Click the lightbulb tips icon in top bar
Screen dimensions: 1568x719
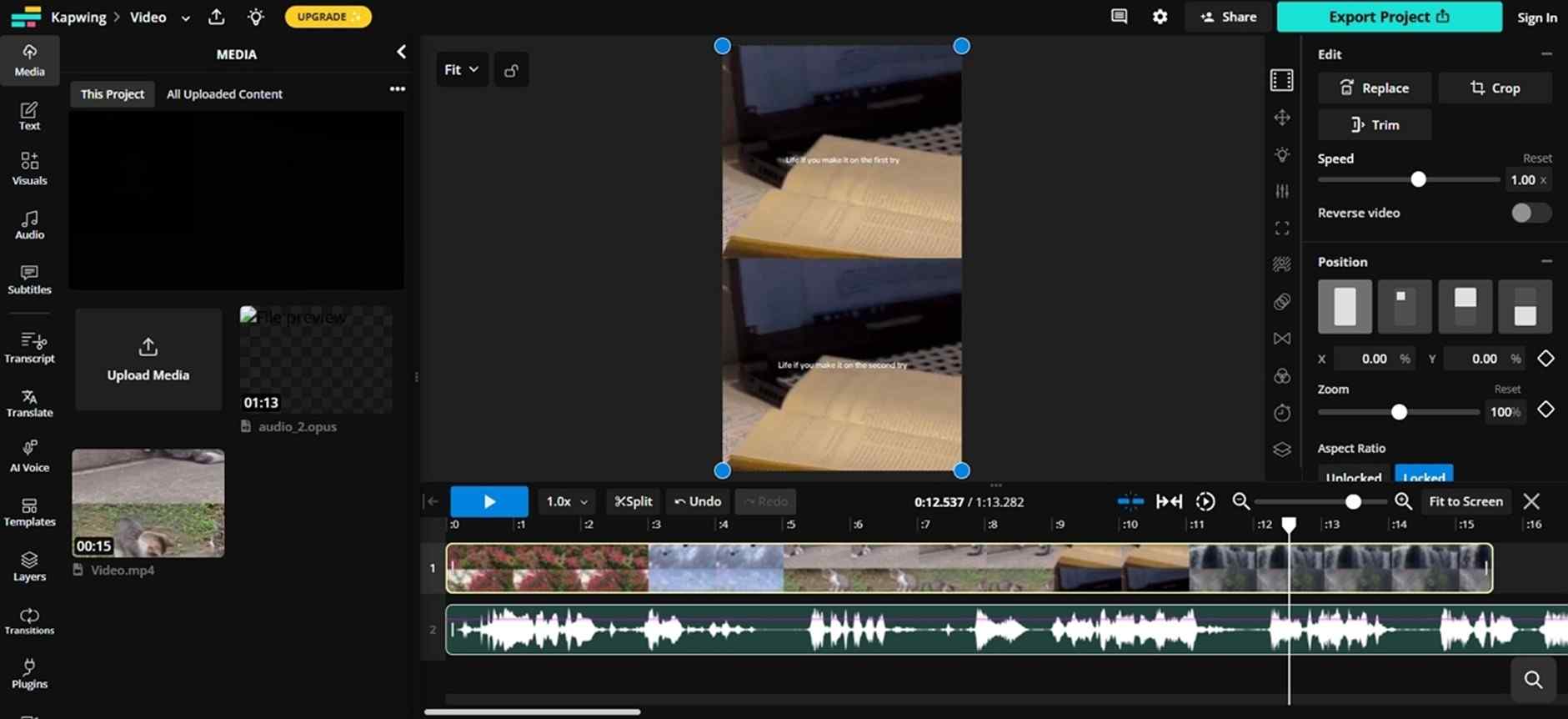click(x=256, y=17)
